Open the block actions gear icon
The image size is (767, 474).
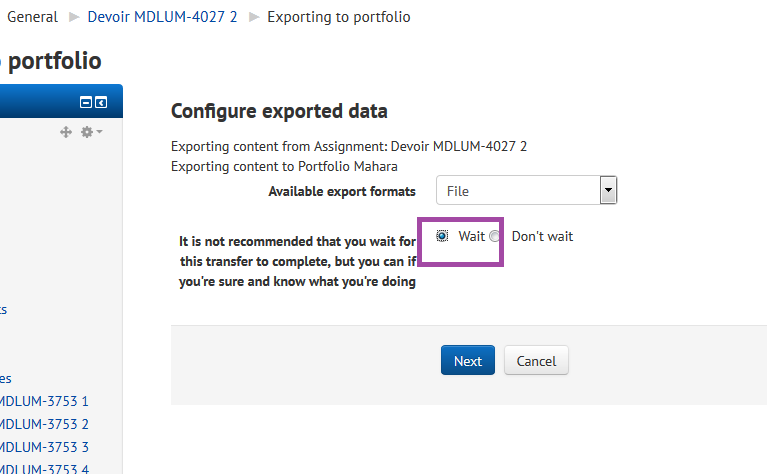click(x=87, y=132)
